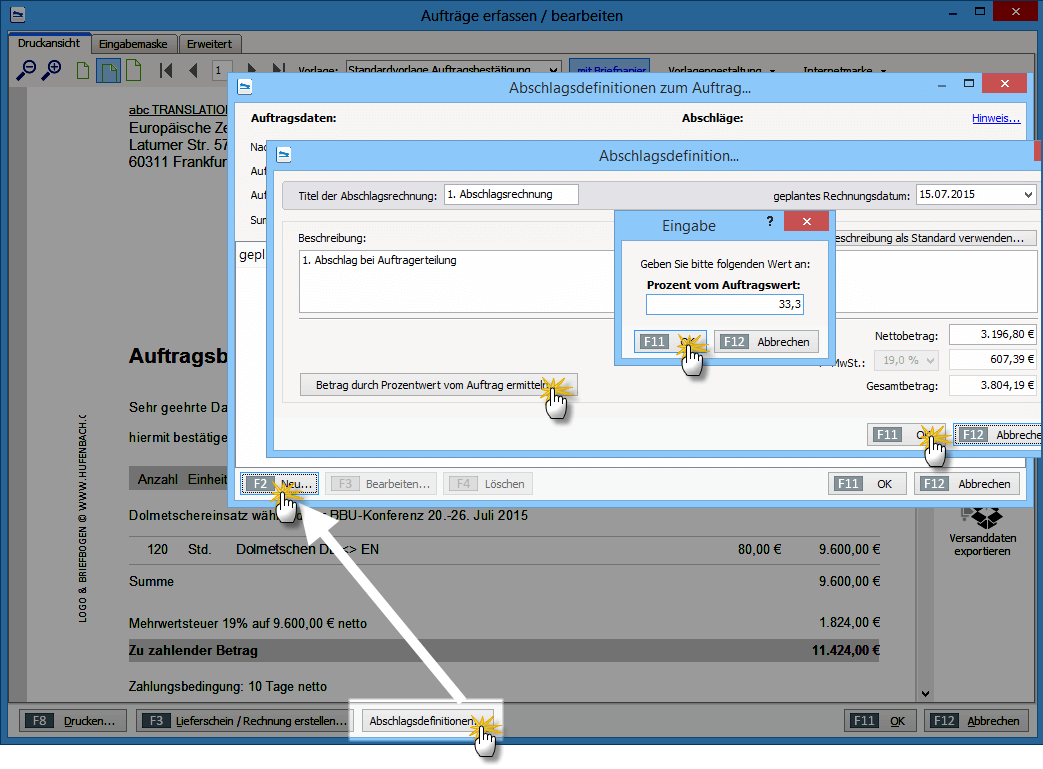The height and width of the screenshot is (769, 1043).
Task: Select the single page view icon
Action: coord(84,70)
